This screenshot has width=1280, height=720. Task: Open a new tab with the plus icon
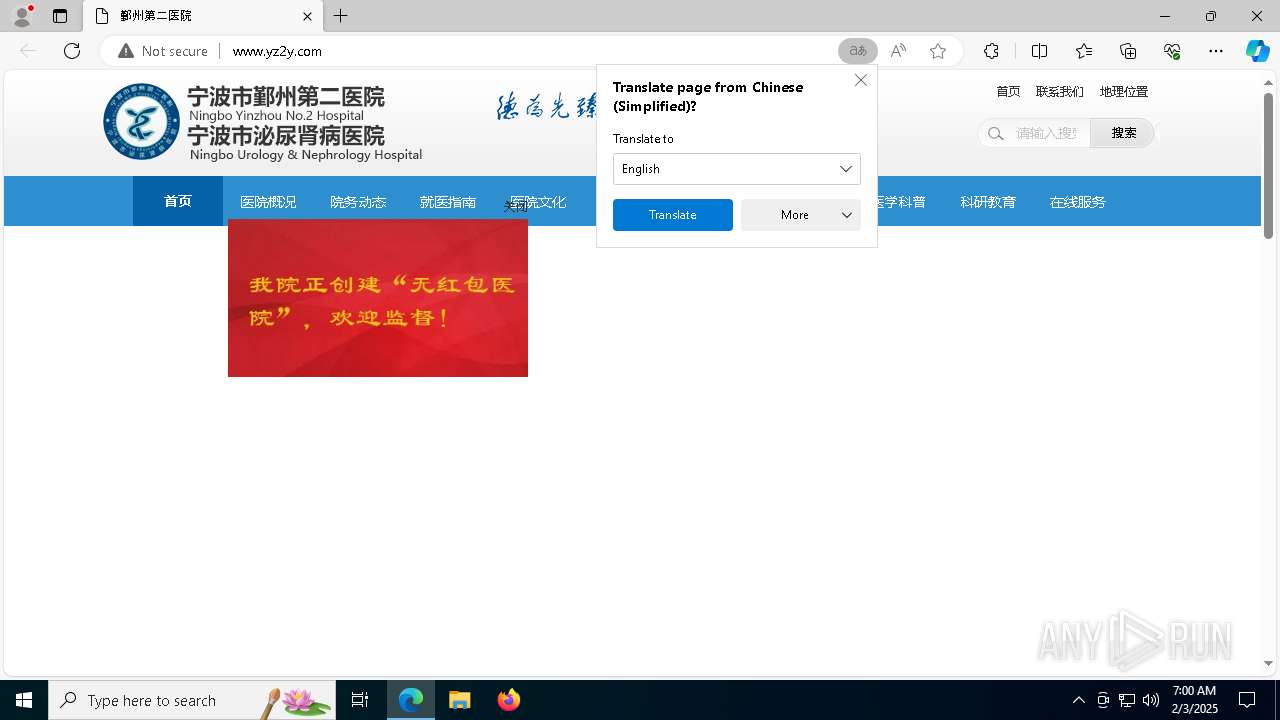(x=341, y=16)
